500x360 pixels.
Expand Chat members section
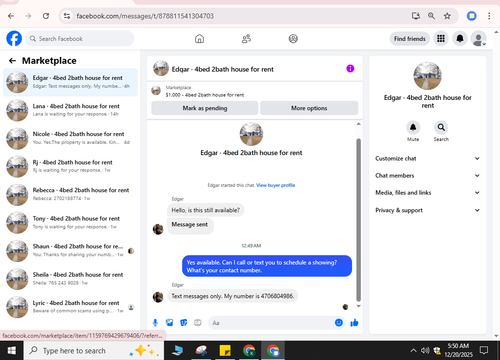427,176
